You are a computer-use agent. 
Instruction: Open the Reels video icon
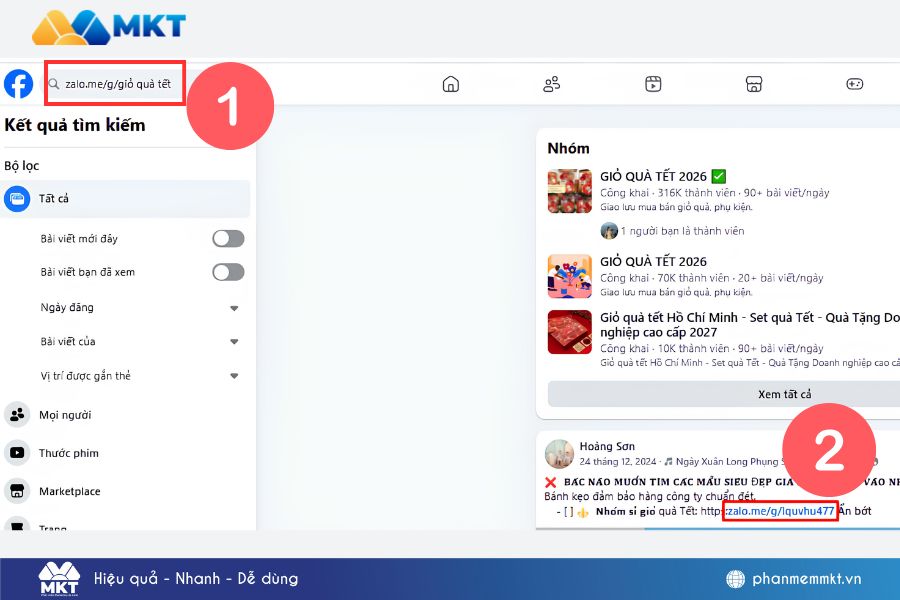click(653, 84)
